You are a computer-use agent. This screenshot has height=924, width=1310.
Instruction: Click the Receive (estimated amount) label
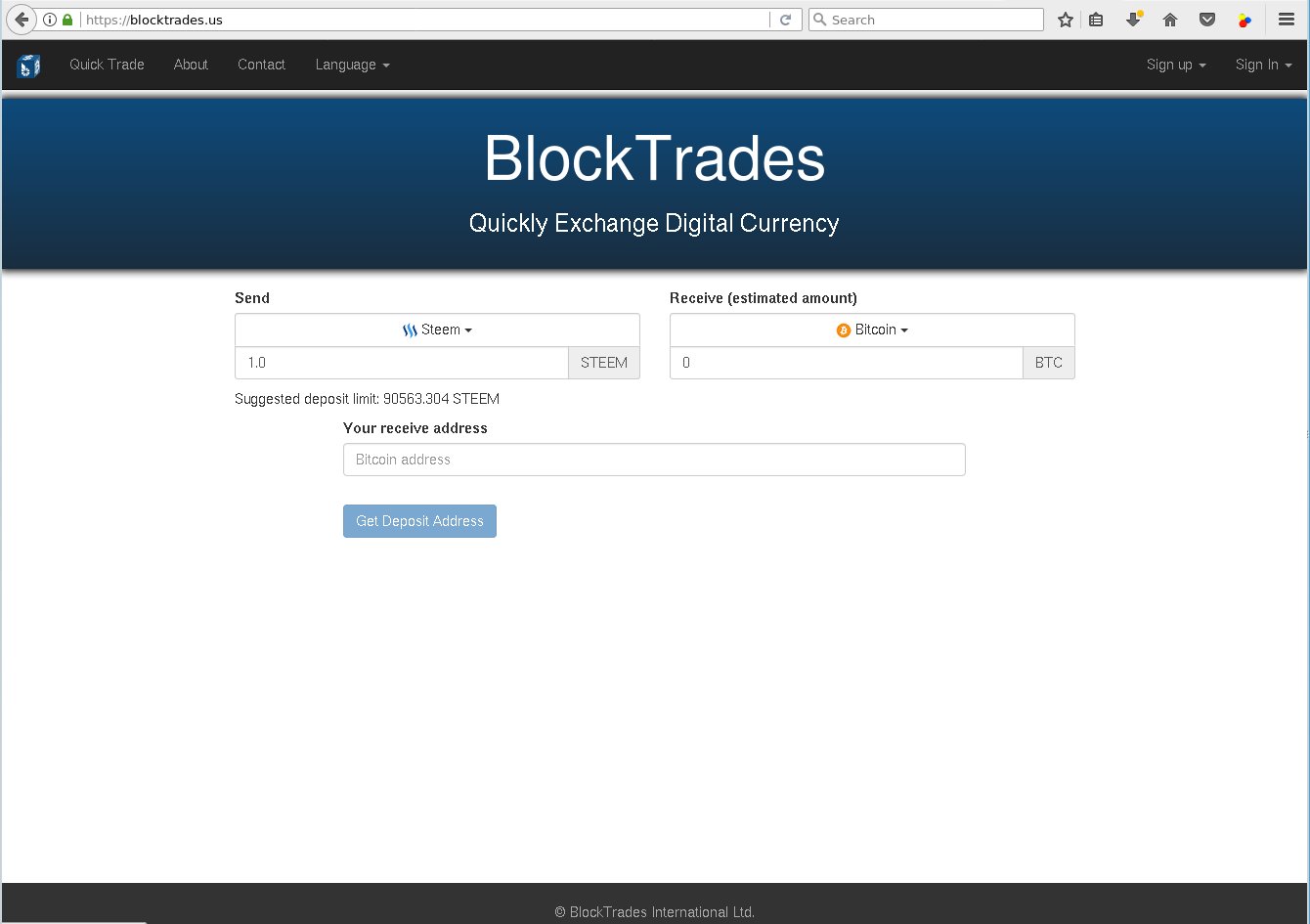(764, 298)
